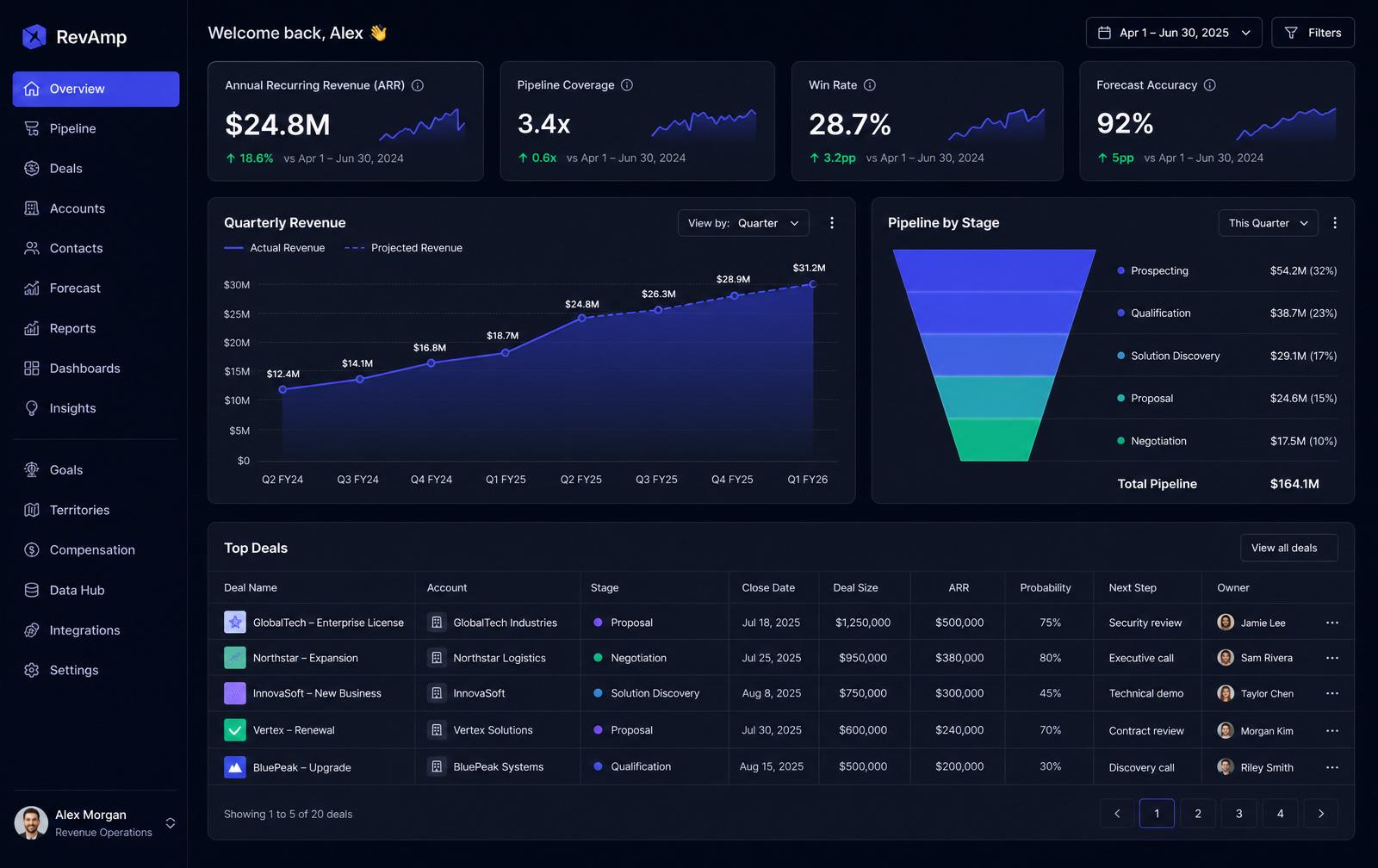
Task: Open the Deals sidebar icon
Action: click(x=32, y=168)
